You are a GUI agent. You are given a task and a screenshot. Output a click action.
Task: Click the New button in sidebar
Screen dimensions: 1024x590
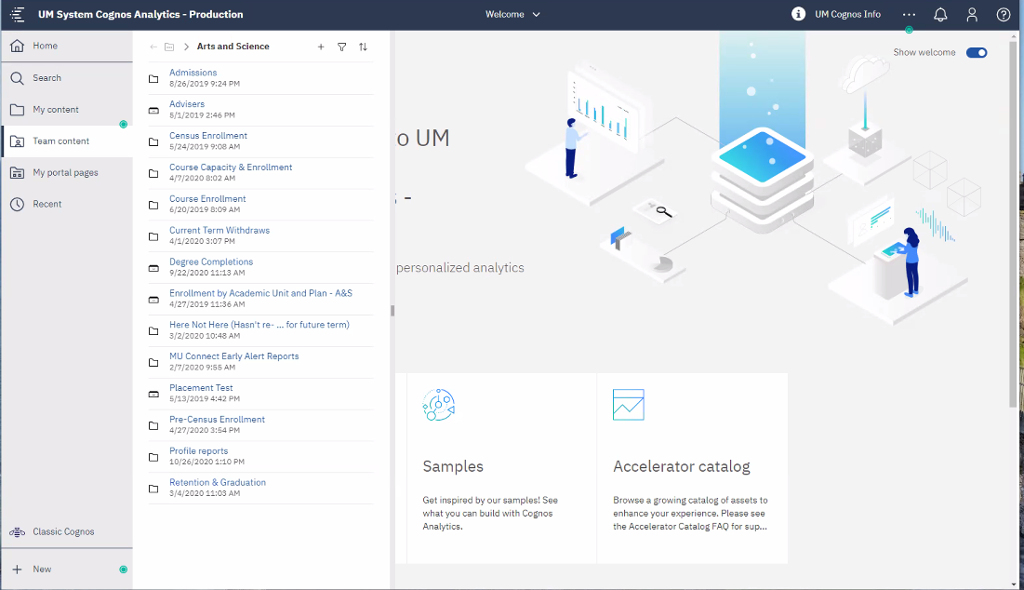tap(41, 569)
